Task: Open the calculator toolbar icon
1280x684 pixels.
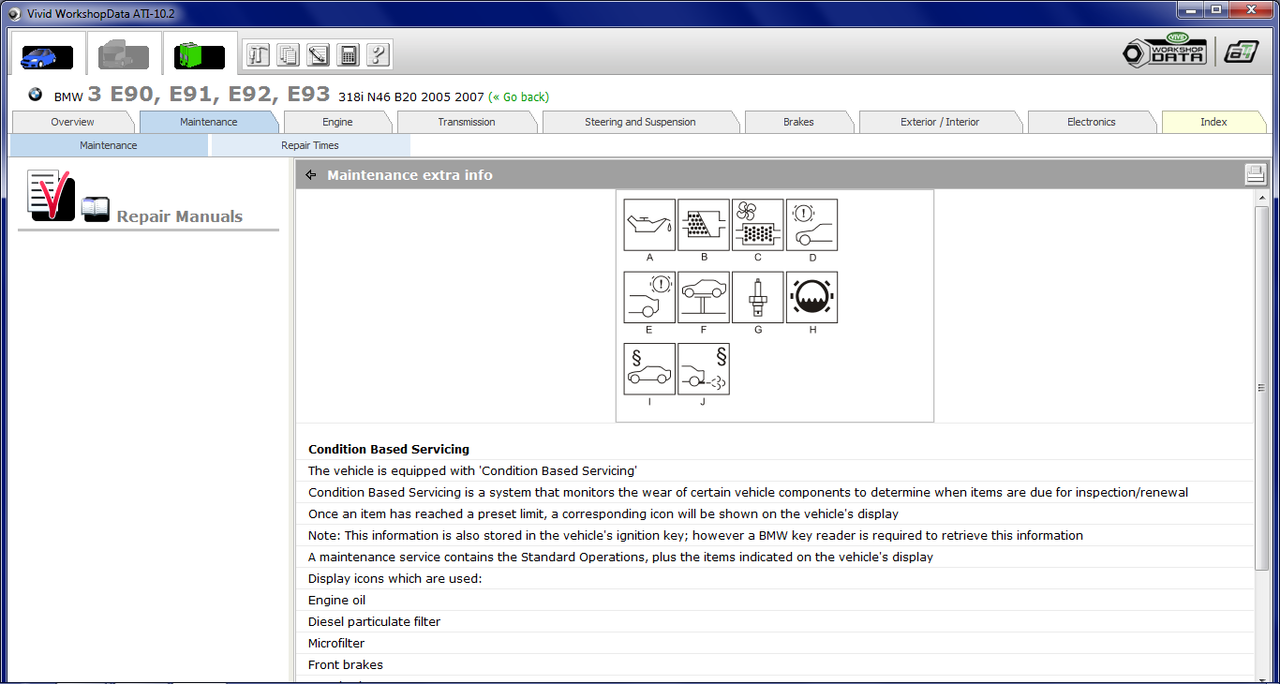Action: (x=348, y=55)
